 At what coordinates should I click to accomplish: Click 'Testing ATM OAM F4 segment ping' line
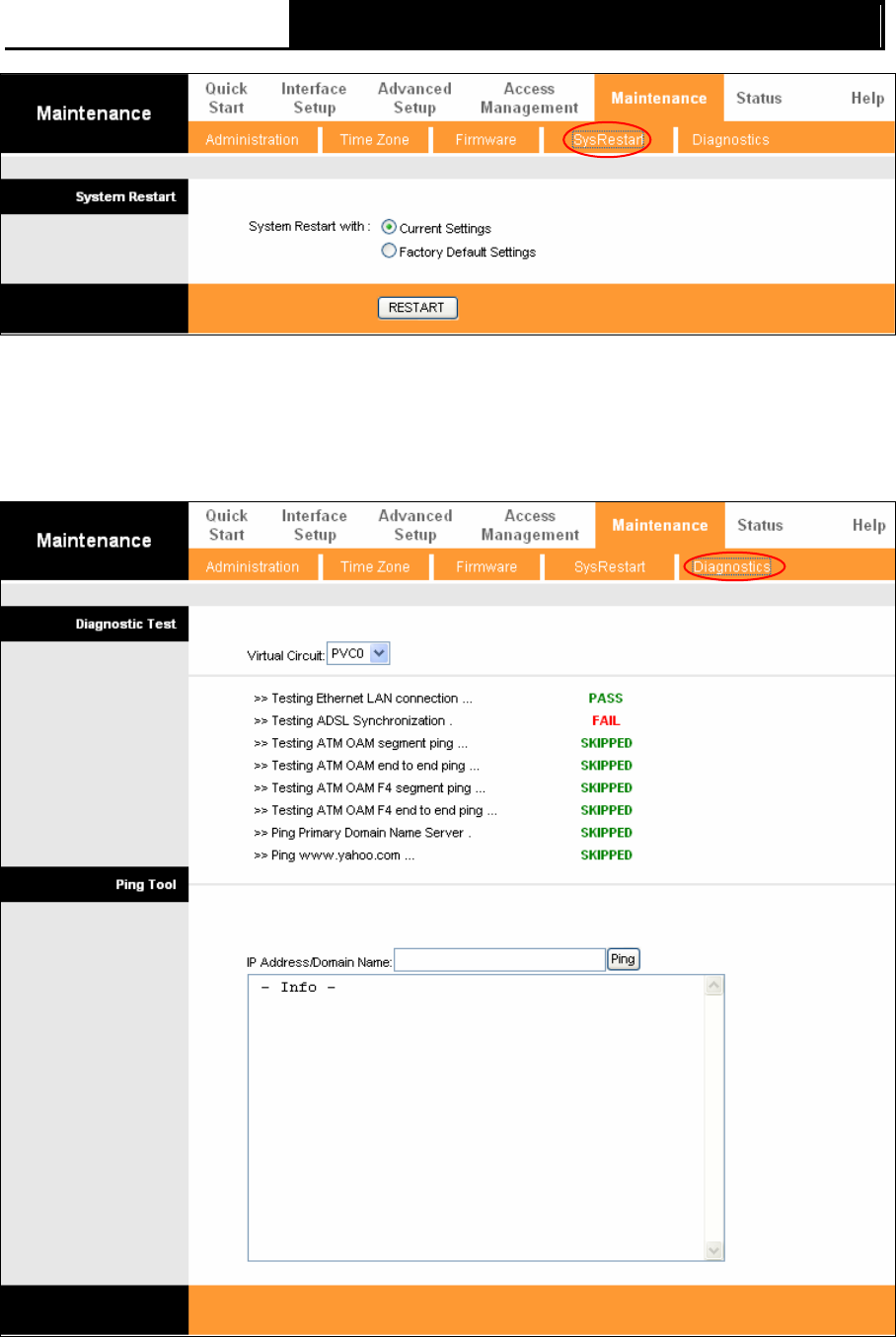370,787
